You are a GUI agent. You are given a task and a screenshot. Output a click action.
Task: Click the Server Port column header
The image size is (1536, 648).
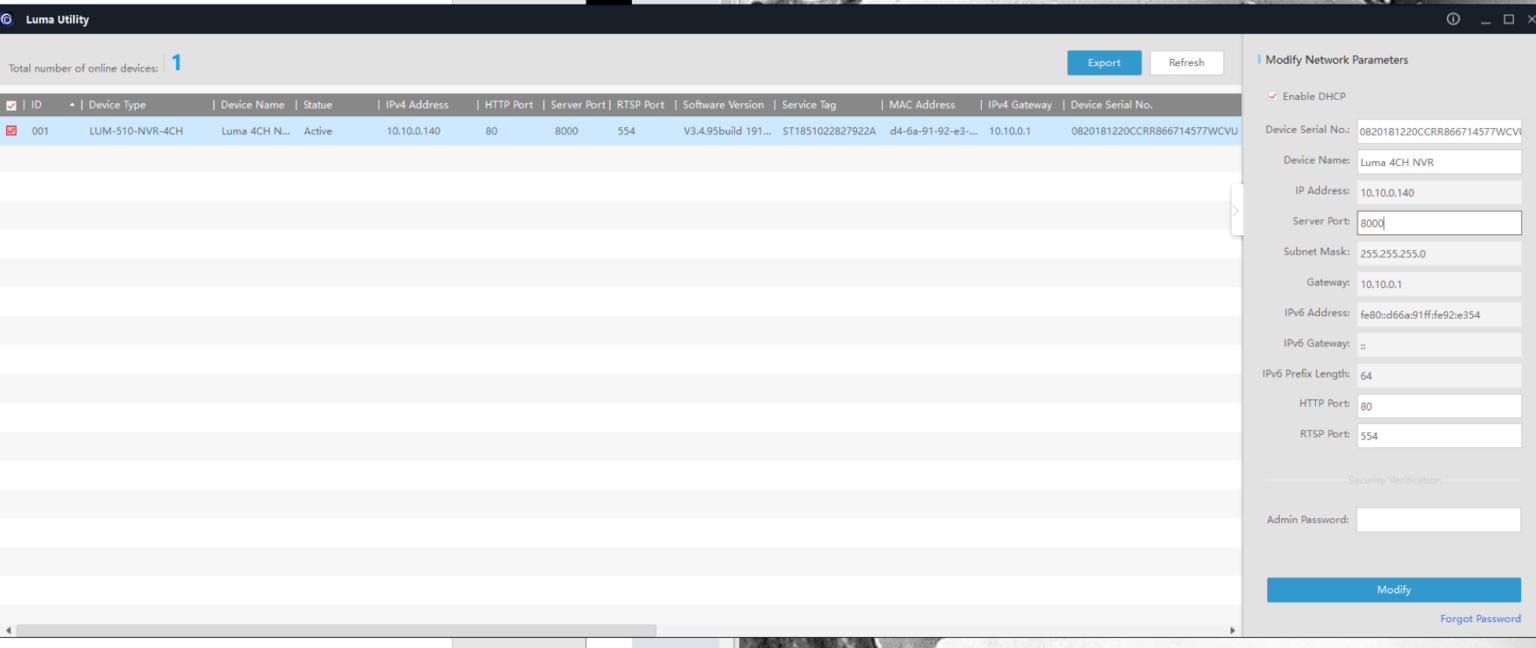(x=577, y=105)
